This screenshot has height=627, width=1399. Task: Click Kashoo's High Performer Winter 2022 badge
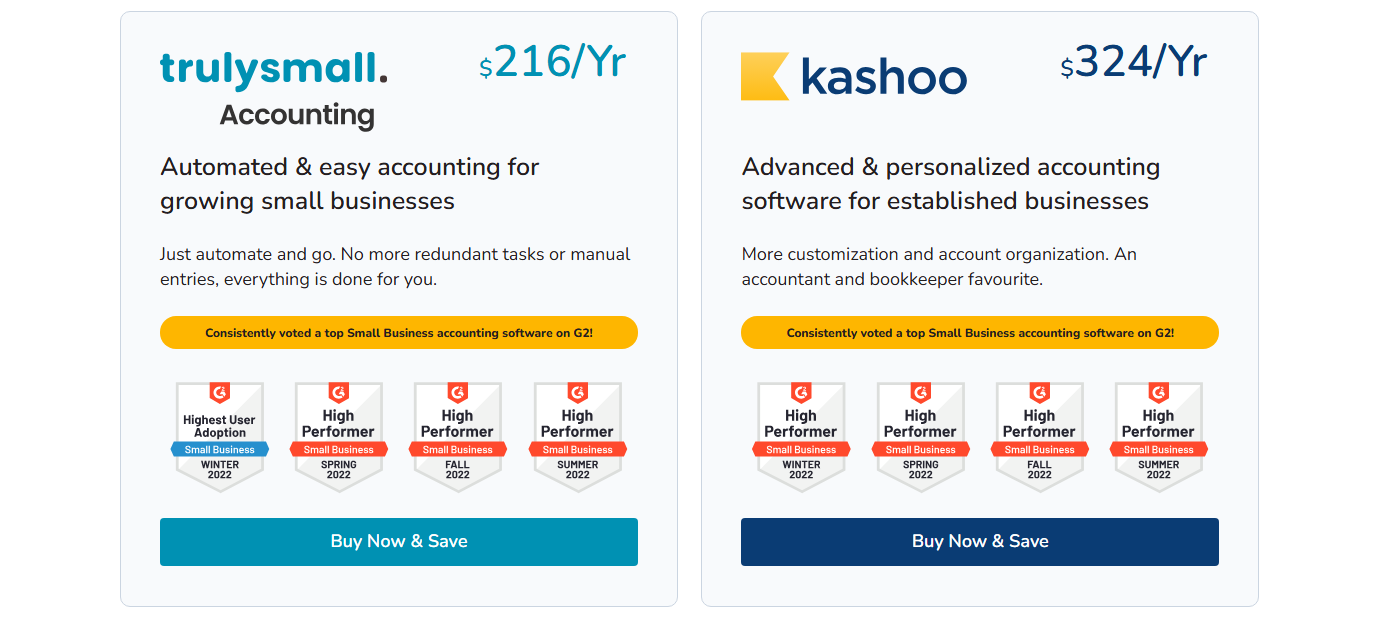[x=801, y=435]
